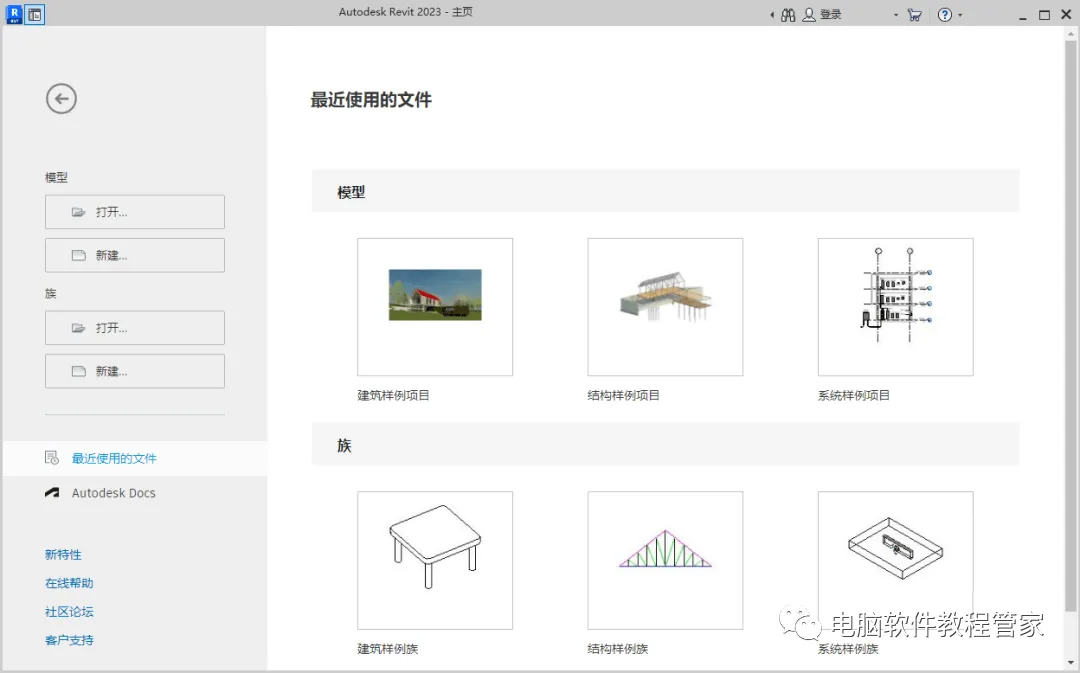Open the 系统样例族 thumbnail

click(895, 560)
